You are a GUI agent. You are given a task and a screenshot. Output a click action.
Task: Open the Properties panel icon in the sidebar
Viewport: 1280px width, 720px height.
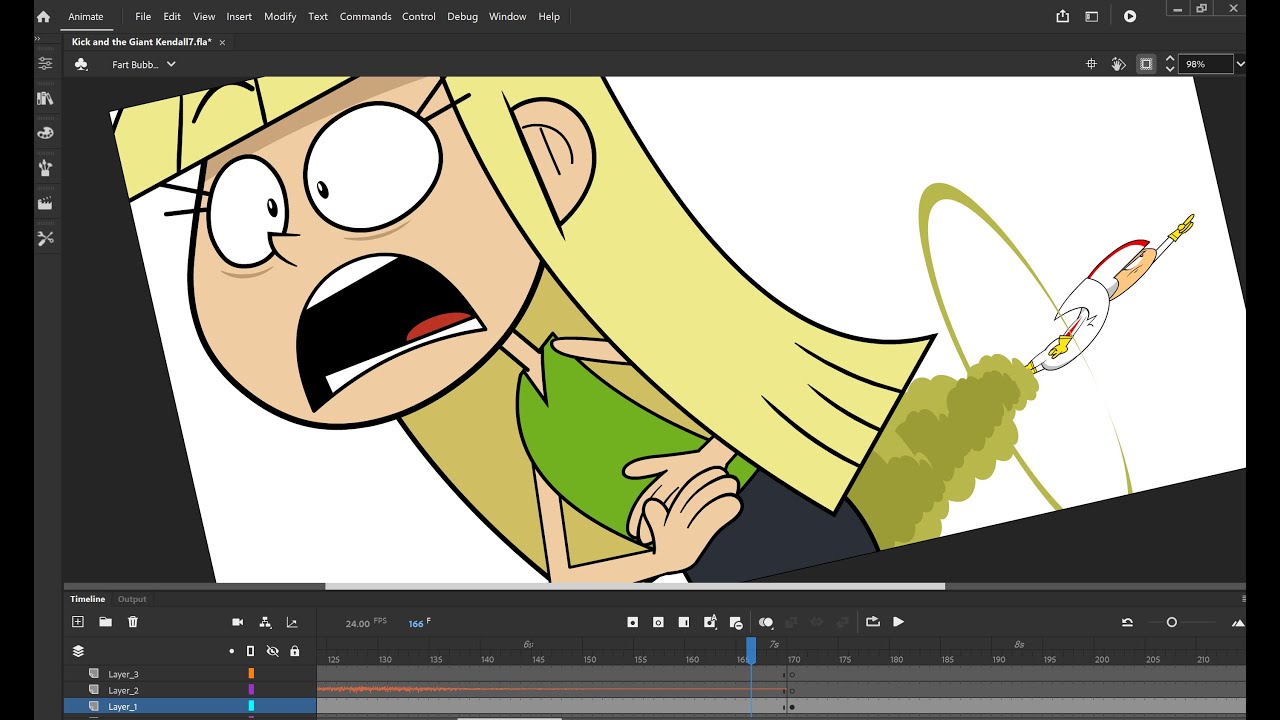[45, 63]
